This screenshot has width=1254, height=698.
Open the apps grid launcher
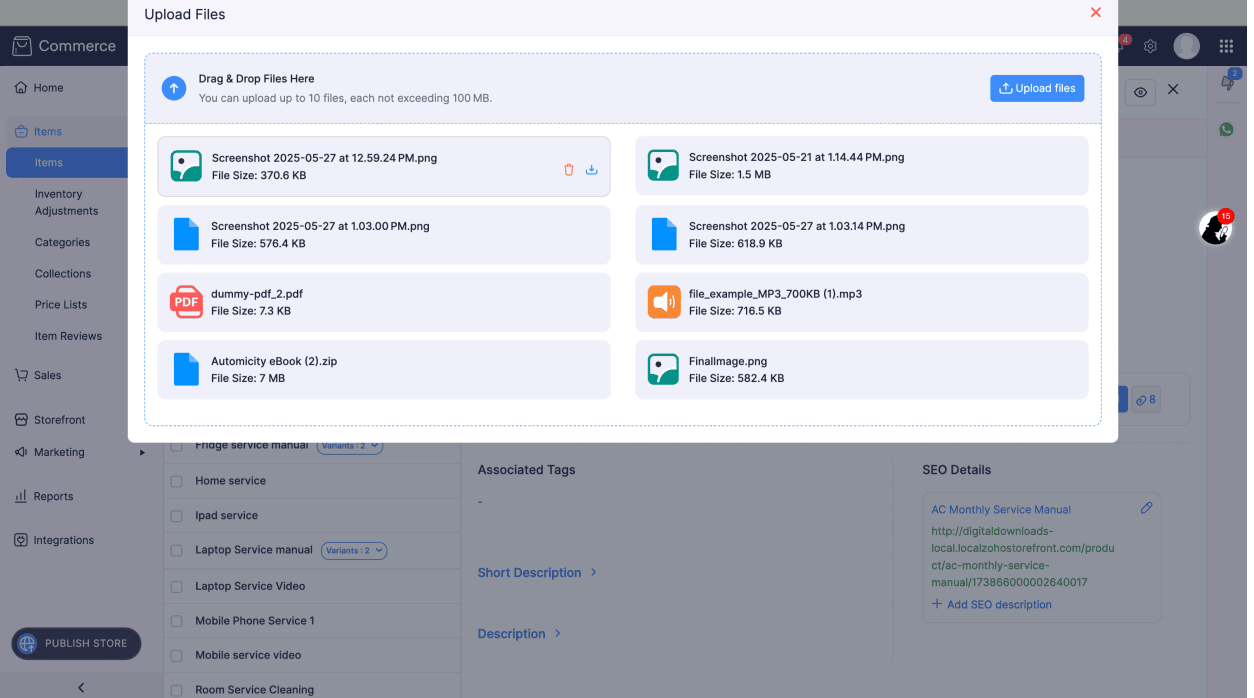1226,46
